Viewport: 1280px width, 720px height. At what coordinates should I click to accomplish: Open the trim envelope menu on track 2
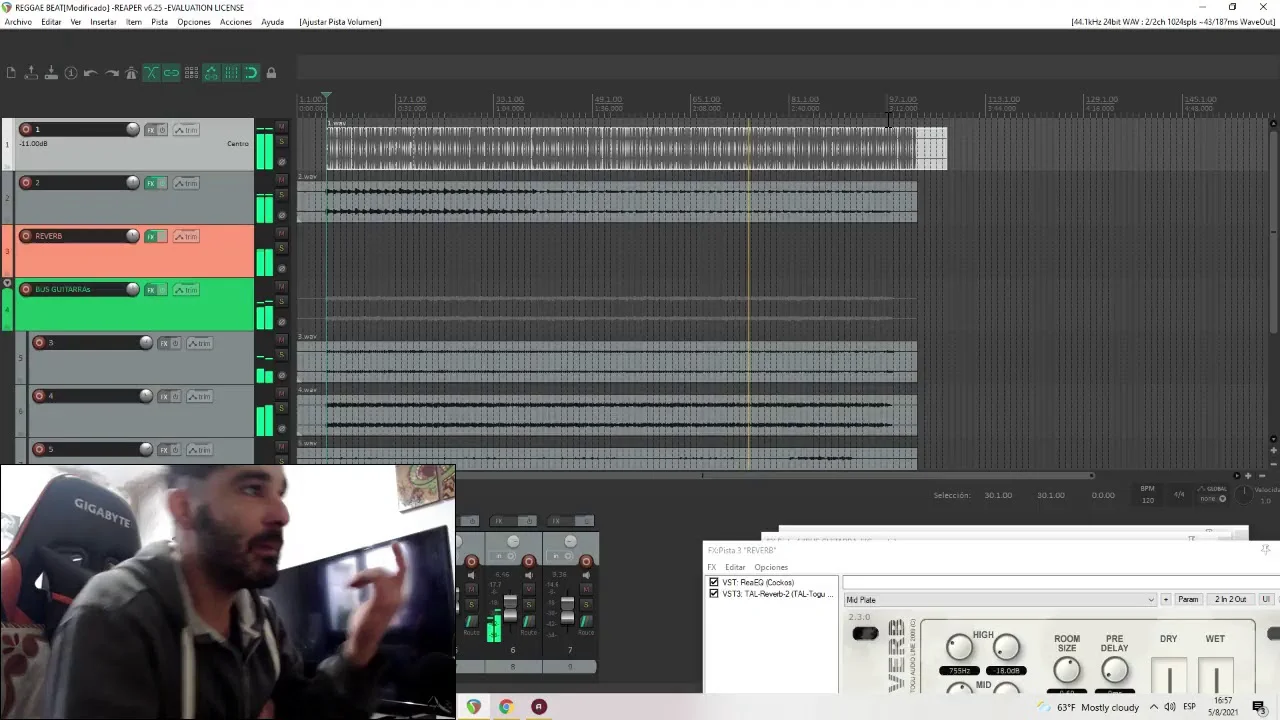point(186,183)
